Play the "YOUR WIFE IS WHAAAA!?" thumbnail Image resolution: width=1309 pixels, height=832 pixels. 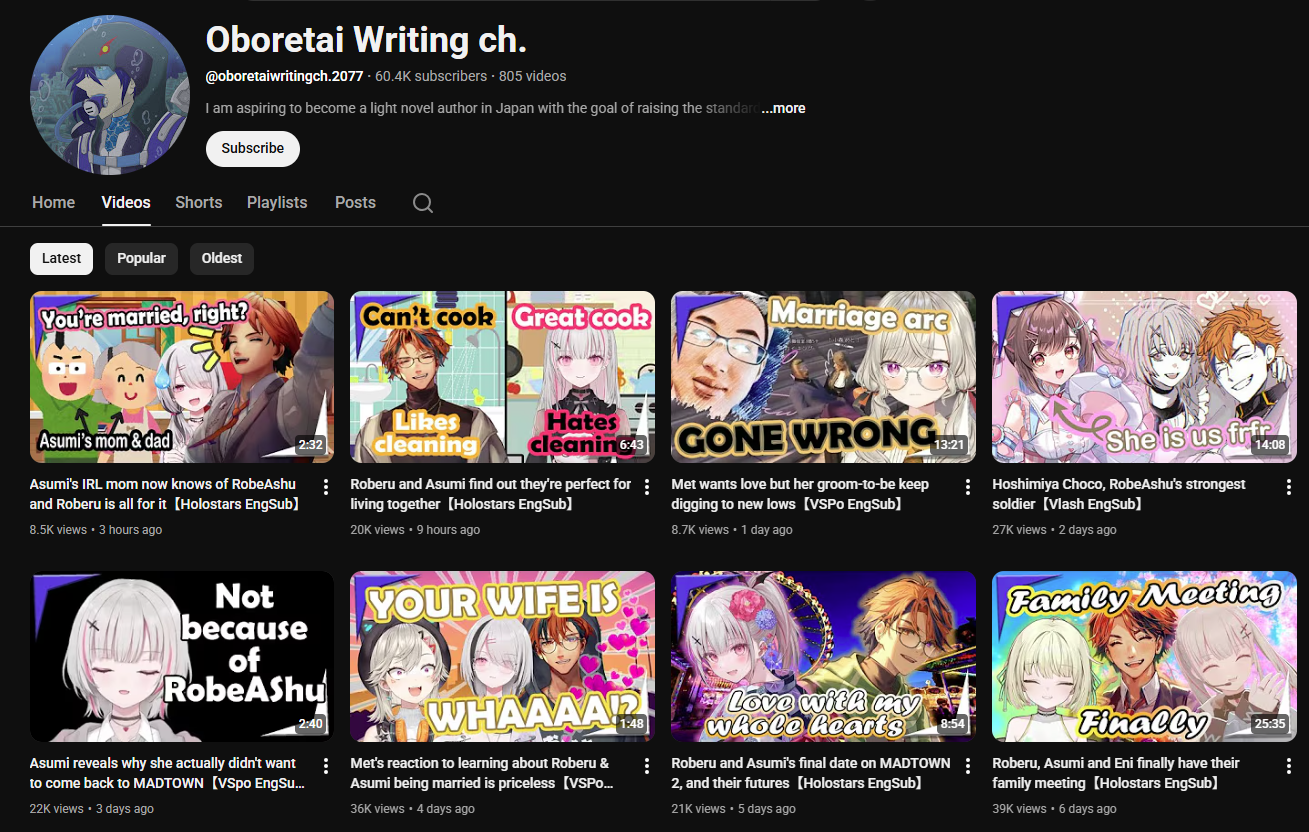(x=503, y=656)
